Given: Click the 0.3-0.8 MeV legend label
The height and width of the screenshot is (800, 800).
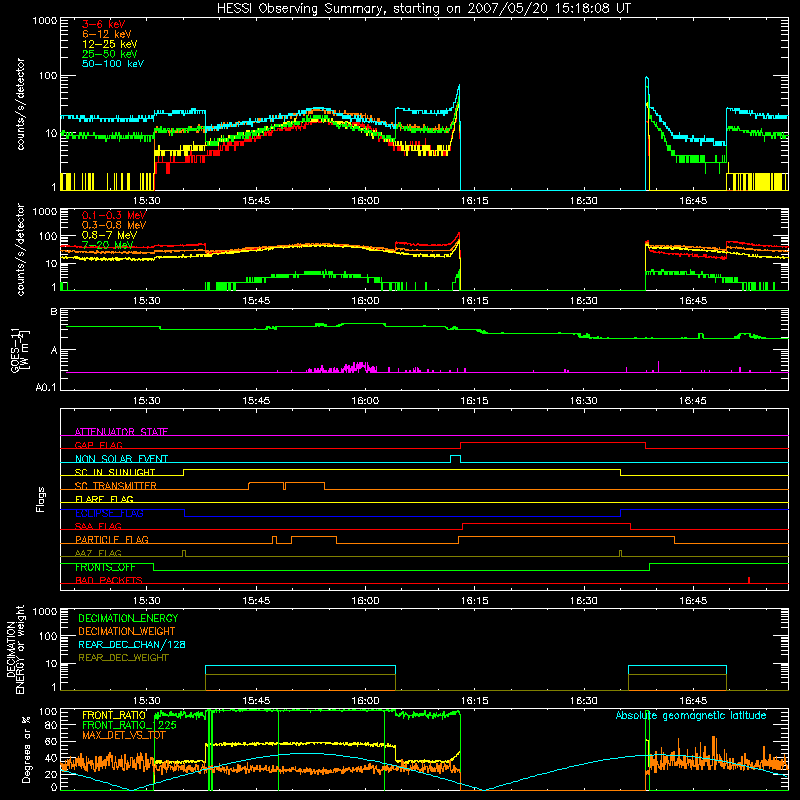Looking at the screenshot, I should [x=113, y=225].
